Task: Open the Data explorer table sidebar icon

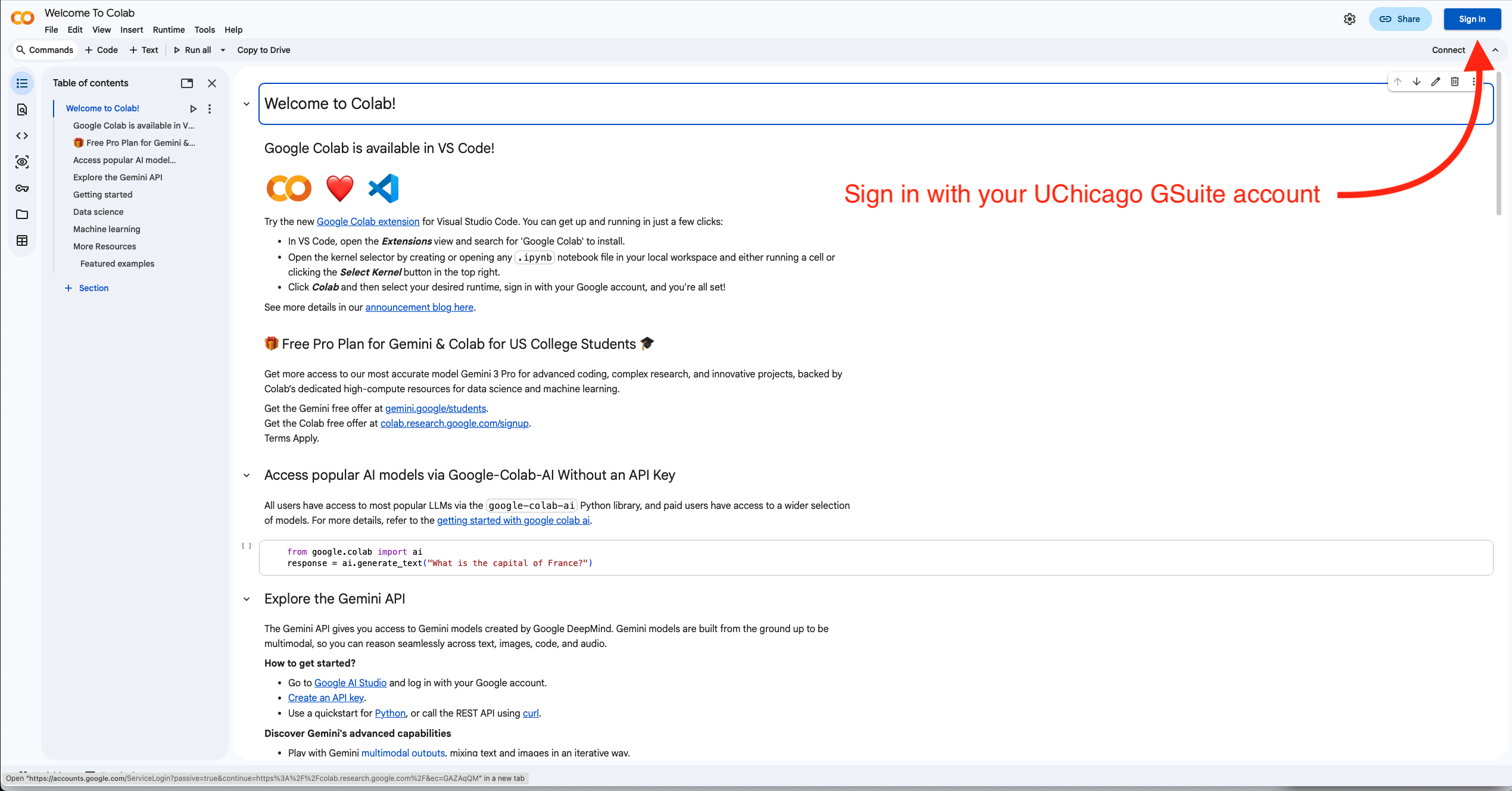Action: [x=22, y=240]
